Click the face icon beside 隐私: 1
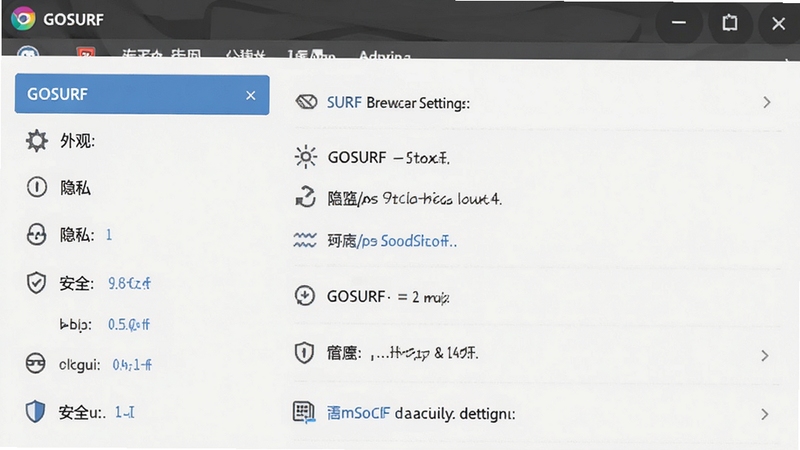Screen dimensions: 800x450 (x=36, y=235)
